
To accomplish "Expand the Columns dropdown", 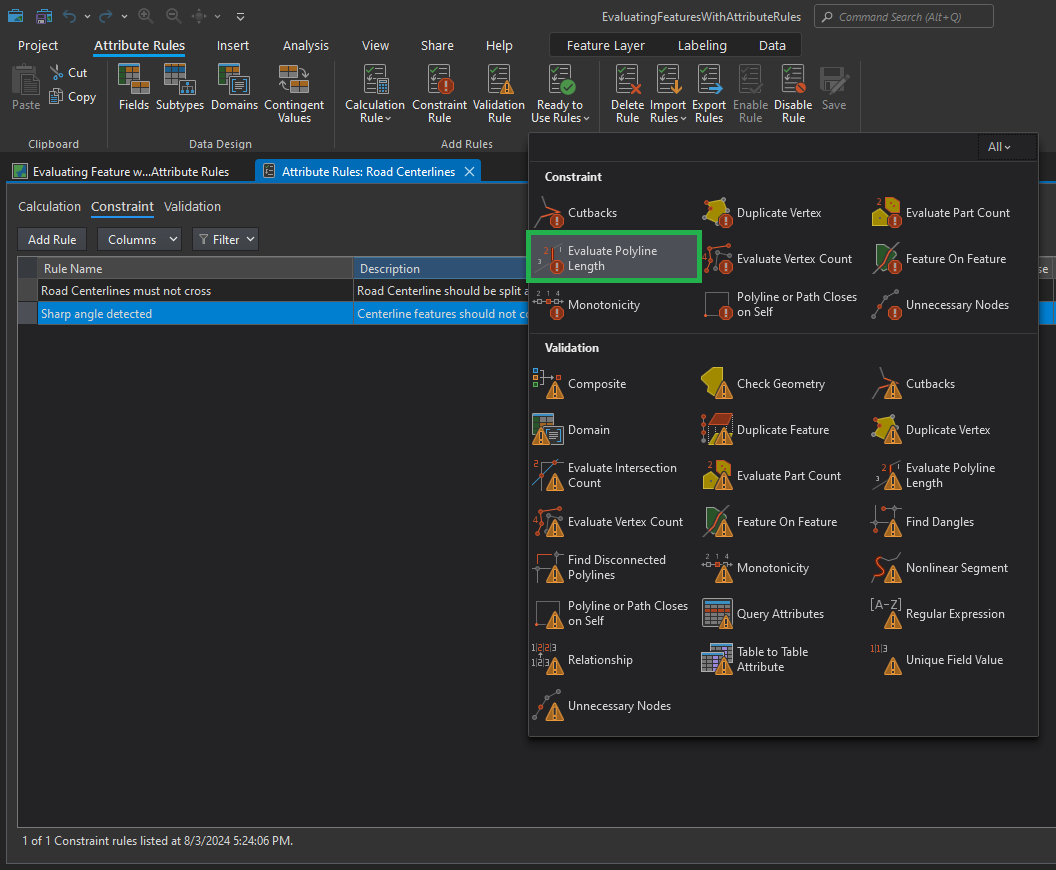I will pyautogui.click(x=139, y=239).
